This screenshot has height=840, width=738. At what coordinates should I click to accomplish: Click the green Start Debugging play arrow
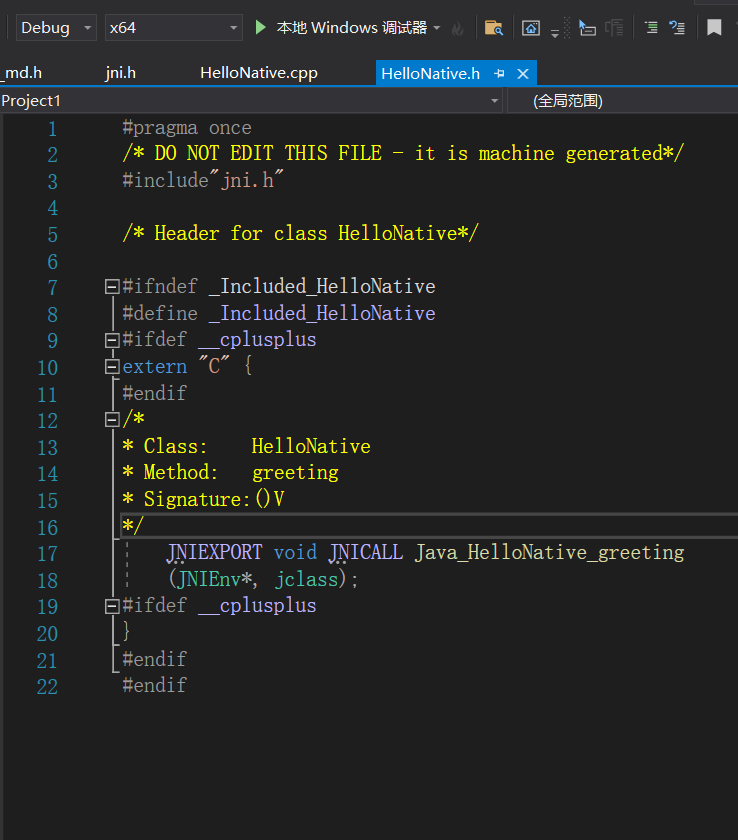261,28
